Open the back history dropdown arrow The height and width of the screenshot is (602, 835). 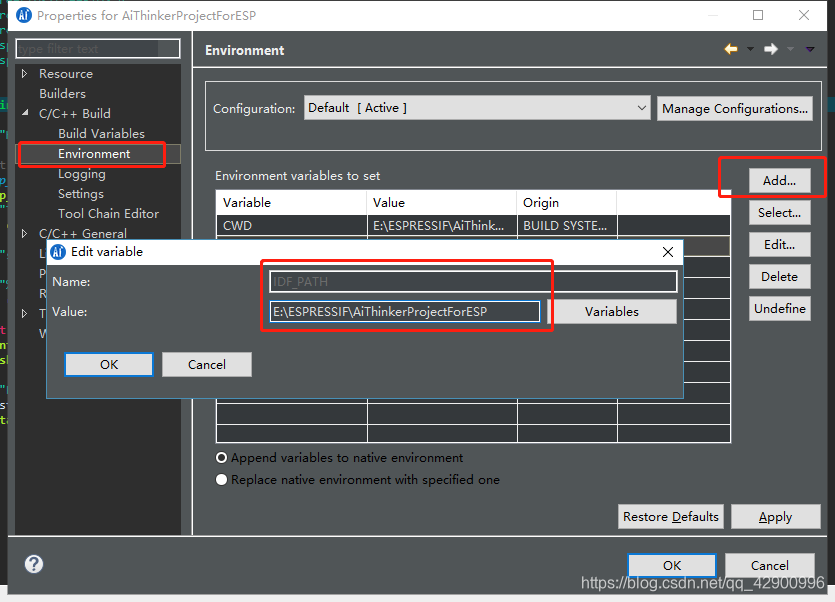[x=750, y=49]
